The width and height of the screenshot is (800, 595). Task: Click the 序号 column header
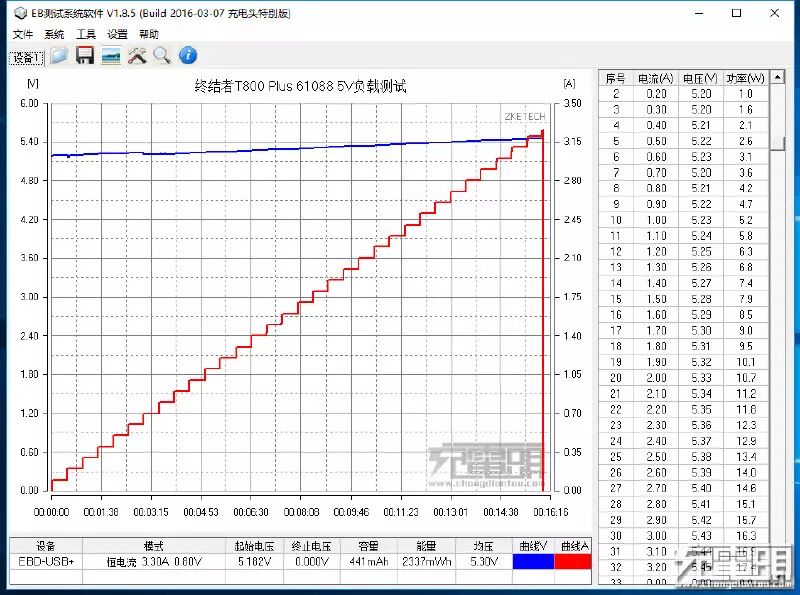tap(615, 78)
